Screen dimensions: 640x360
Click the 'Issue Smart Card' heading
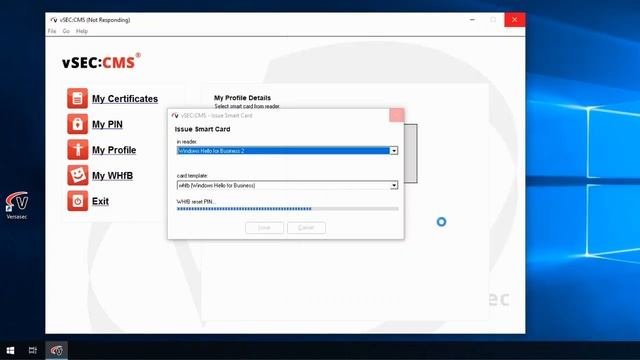[202, 129]
